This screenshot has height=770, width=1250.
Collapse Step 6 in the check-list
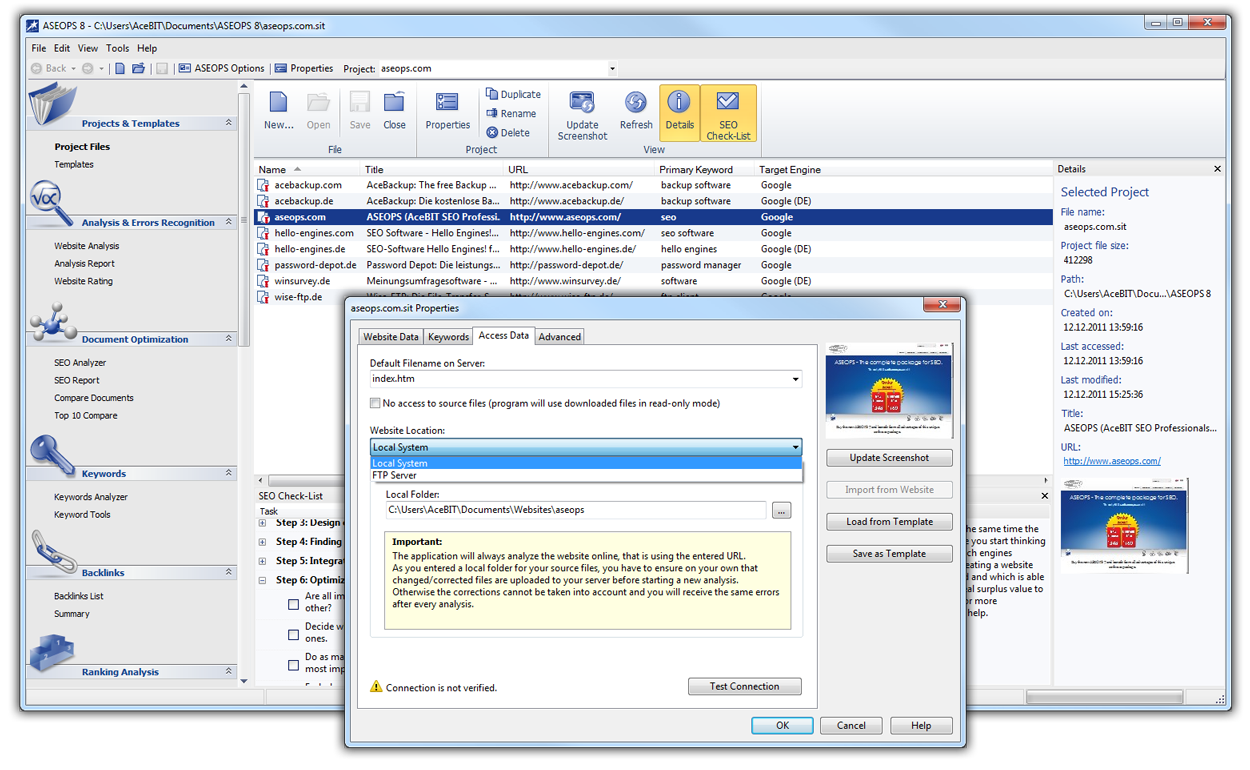(263, 580)
